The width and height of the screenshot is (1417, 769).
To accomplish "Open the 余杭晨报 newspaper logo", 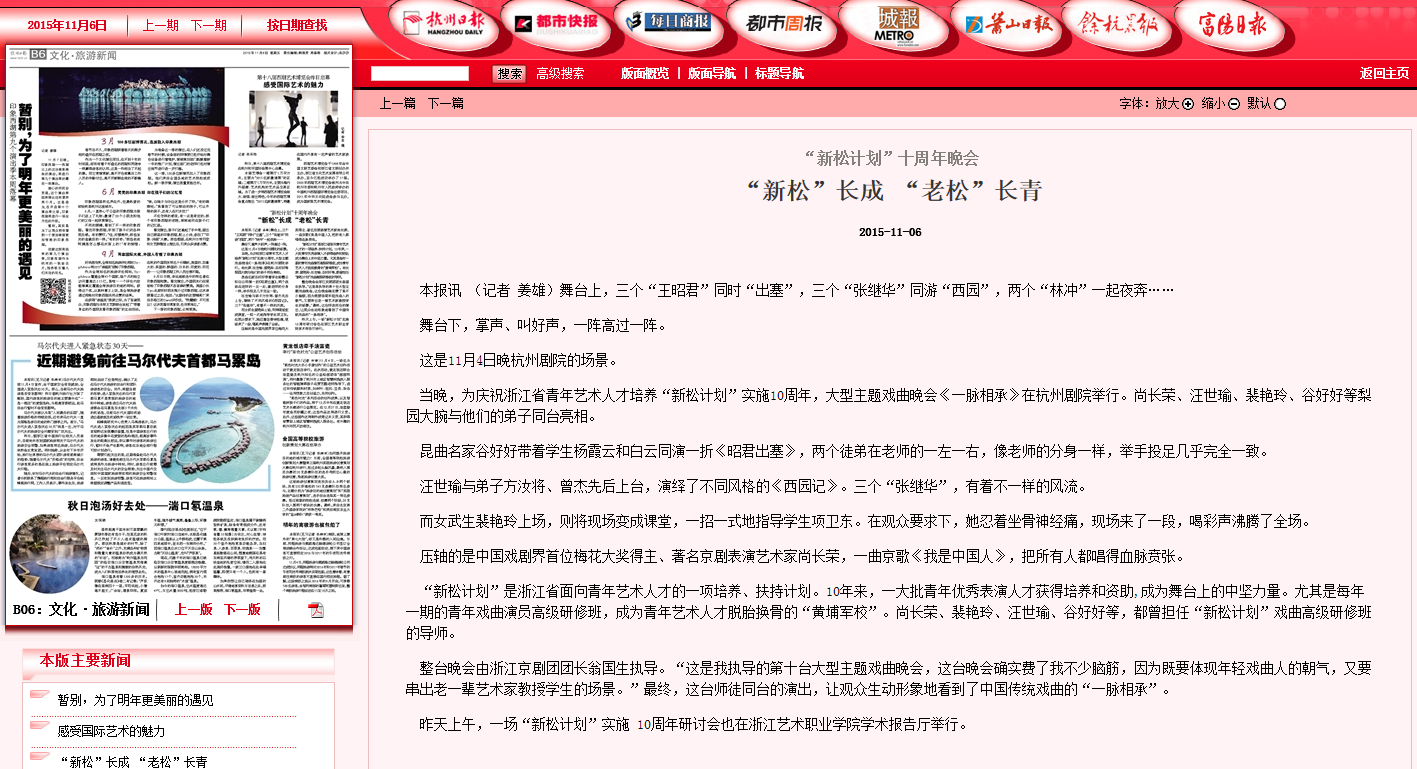I will [x=1118, y=23].
